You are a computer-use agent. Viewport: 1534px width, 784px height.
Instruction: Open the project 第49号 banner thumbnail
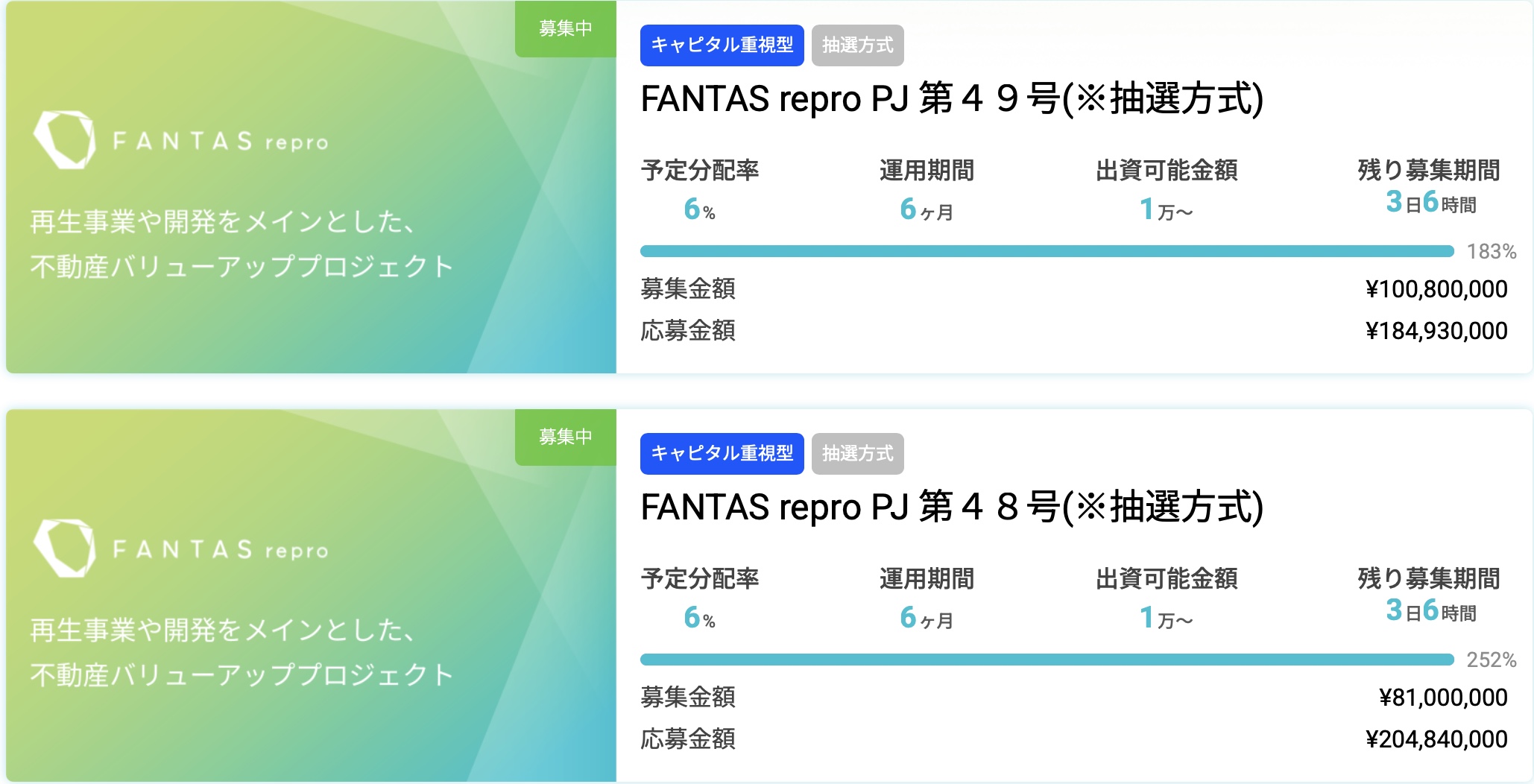[312, 187]
